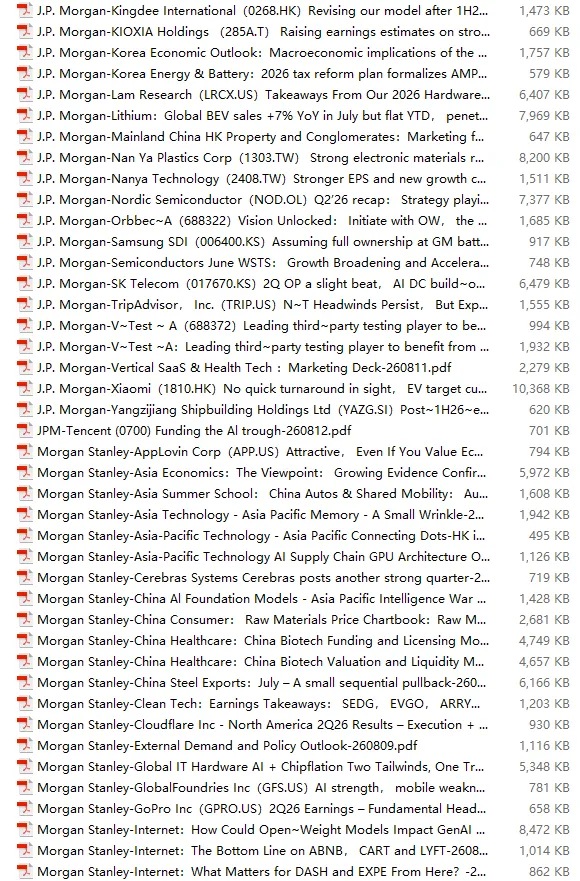Click the PDF icon next to Morgan Stanley-GoPro Inc
The height and width of the screenshot is (881, 580).
click(25, 809)
